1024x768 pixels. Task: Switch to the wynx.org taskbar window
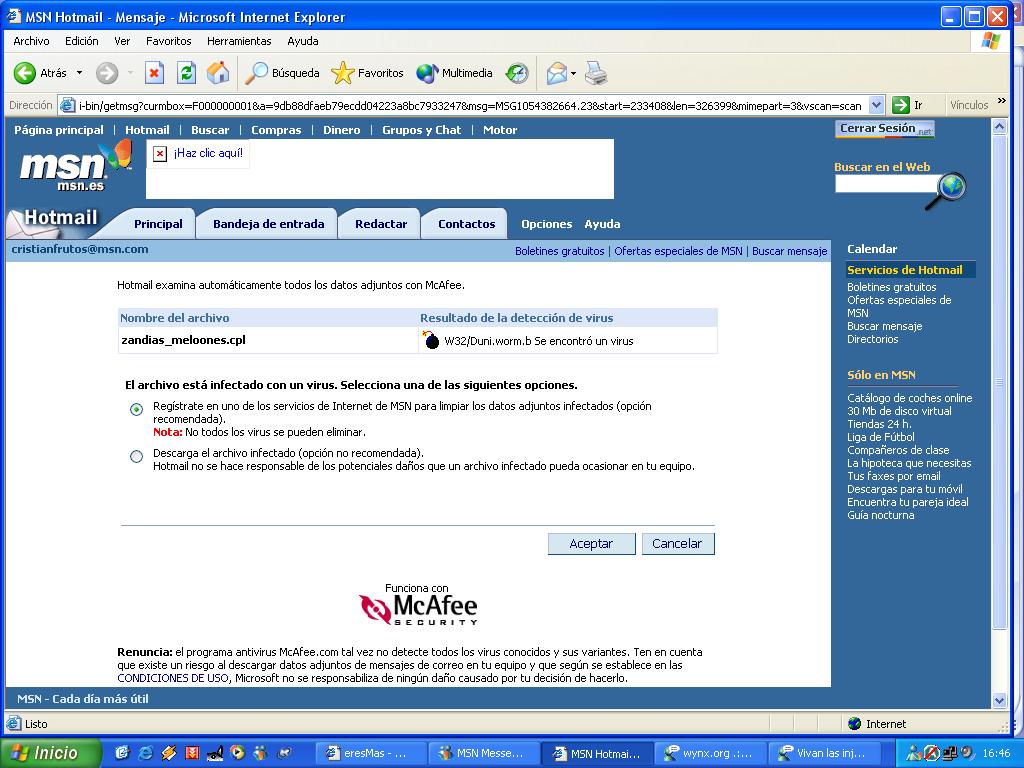pos(710,753)
